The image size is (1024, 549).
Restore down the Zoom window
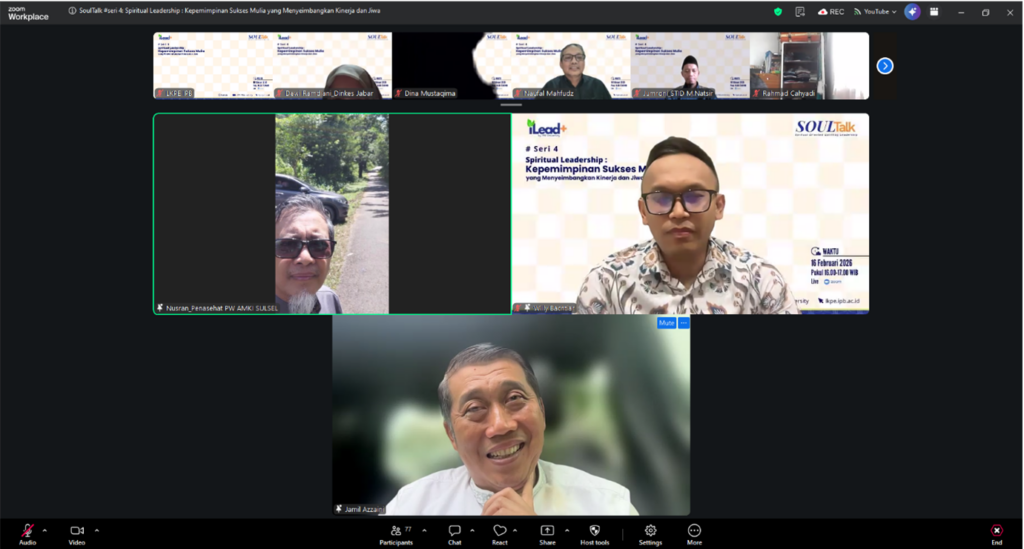985,12
